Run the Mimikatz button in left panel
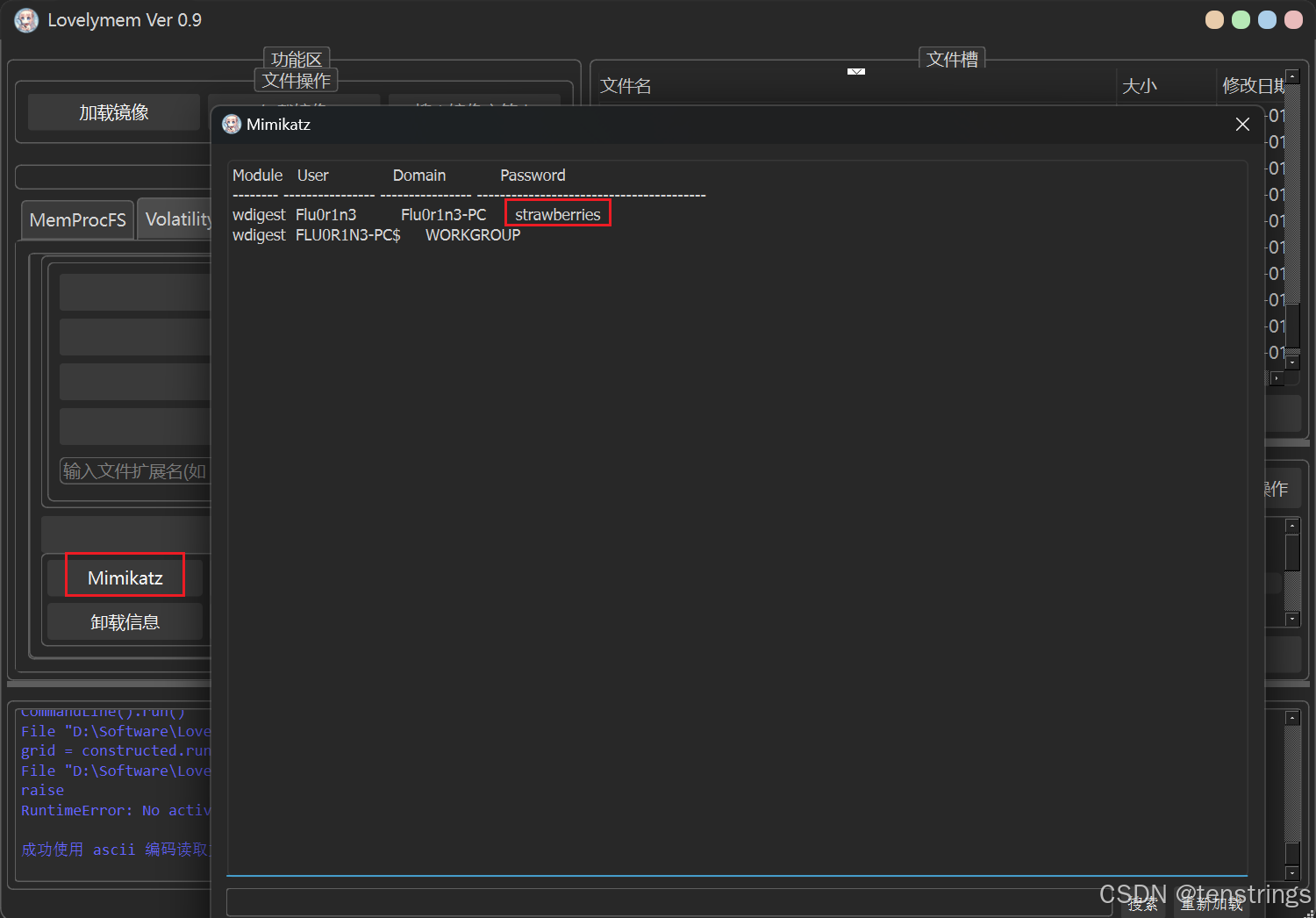This screenshot has width=1316, height=918. click(125, 577)
